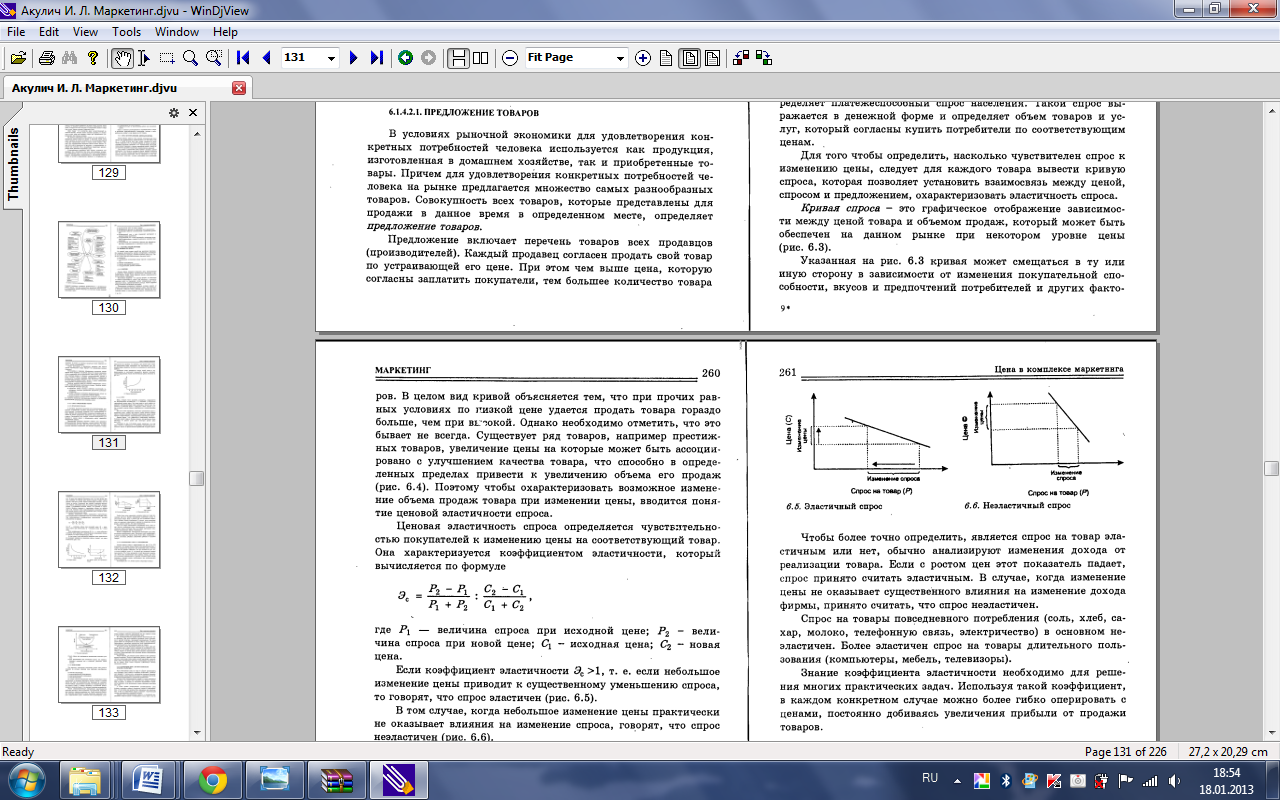Open the page number dropdown arrow
This screenshot has height=800, width=1280.
click(332, 58)
